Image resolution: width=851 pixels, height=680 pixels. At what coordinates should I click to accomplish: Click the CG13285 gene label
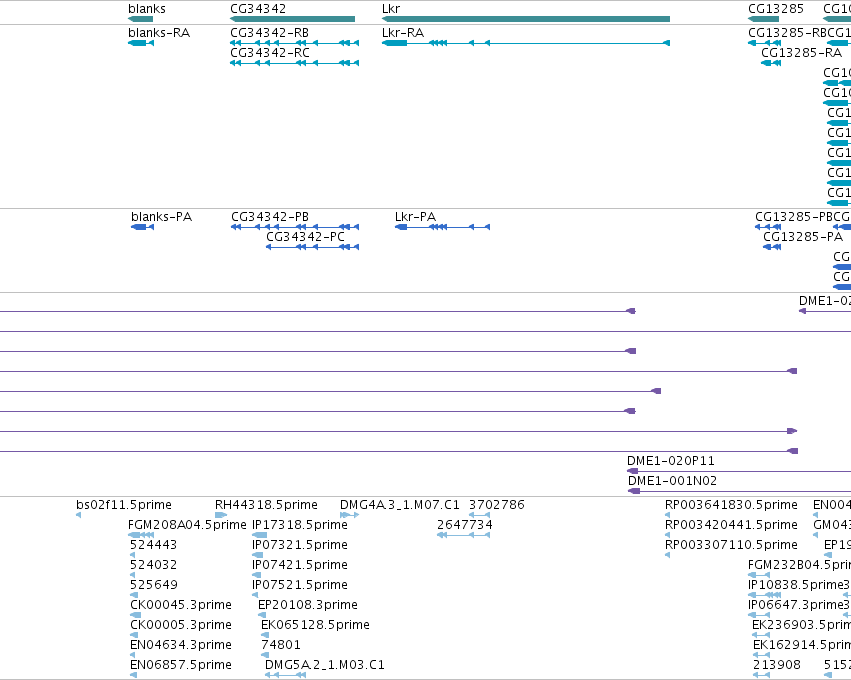click(x=776, y=9)
